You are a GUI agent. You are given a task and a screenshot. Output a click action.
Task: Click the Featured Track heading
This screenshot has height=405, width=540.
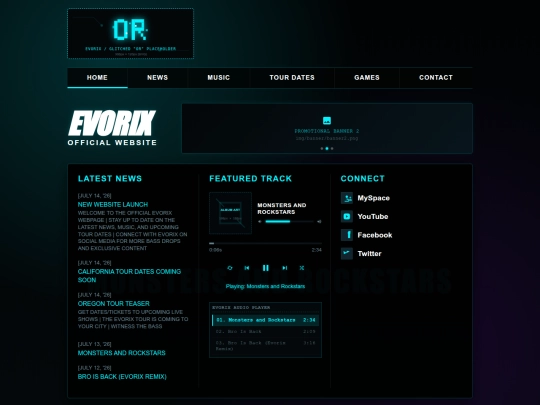pyautogui.click(x=250, y=178)
